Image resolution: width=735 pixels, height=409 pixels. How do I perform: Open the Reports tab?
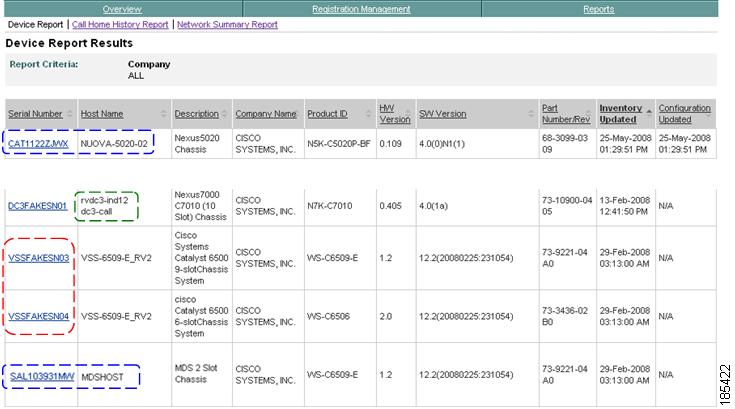pos(599,9)
